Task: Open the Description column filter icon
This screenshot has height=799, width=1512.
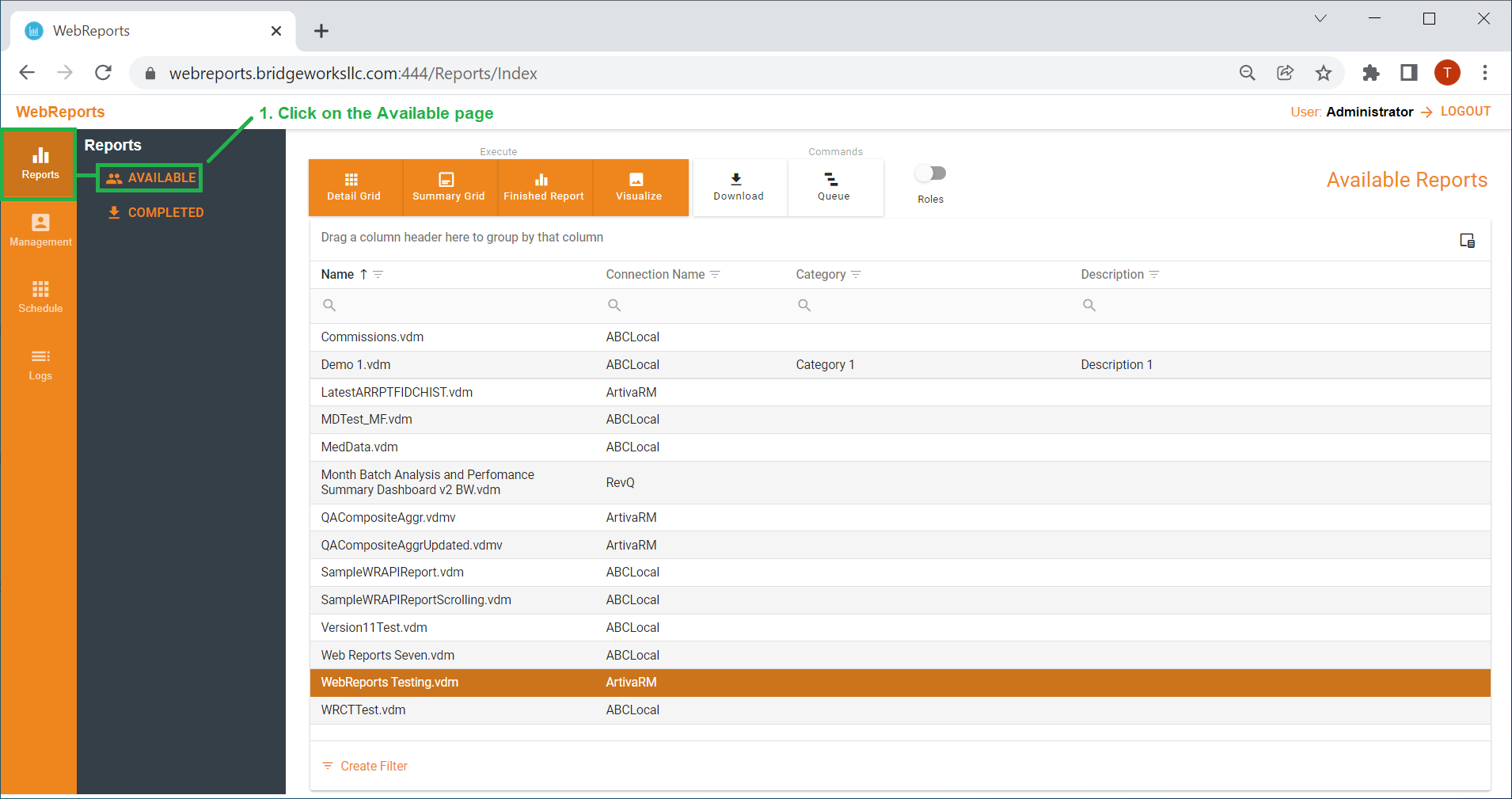Action: pyautogui.click(x=1154, y=274)
